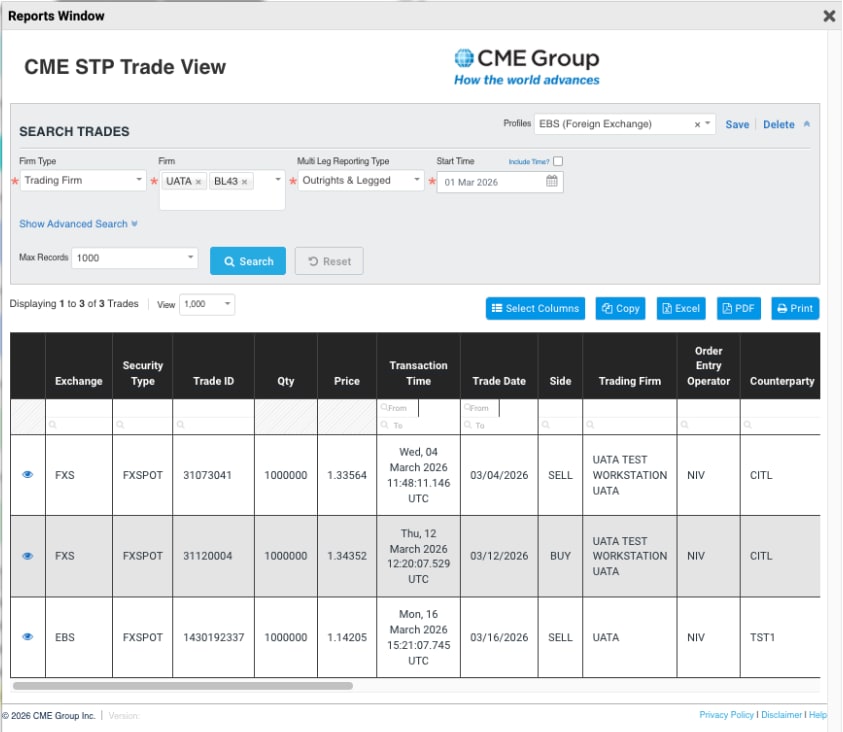843x732 pixels.
Task: Reset the search criteria
Action: coord(329,261)
